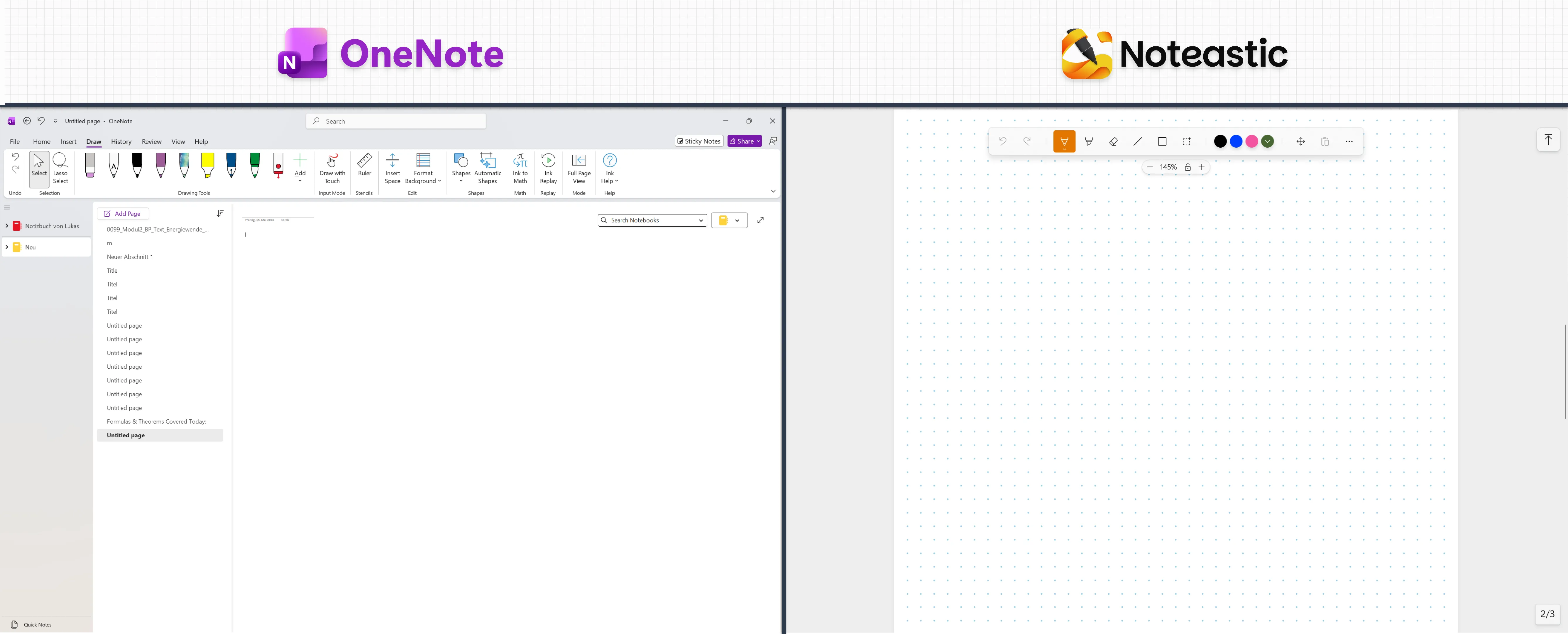The image size is (1568, 634).
Task: Select the Noteastic rectangle shape tool
Action: click(1162, 141)
